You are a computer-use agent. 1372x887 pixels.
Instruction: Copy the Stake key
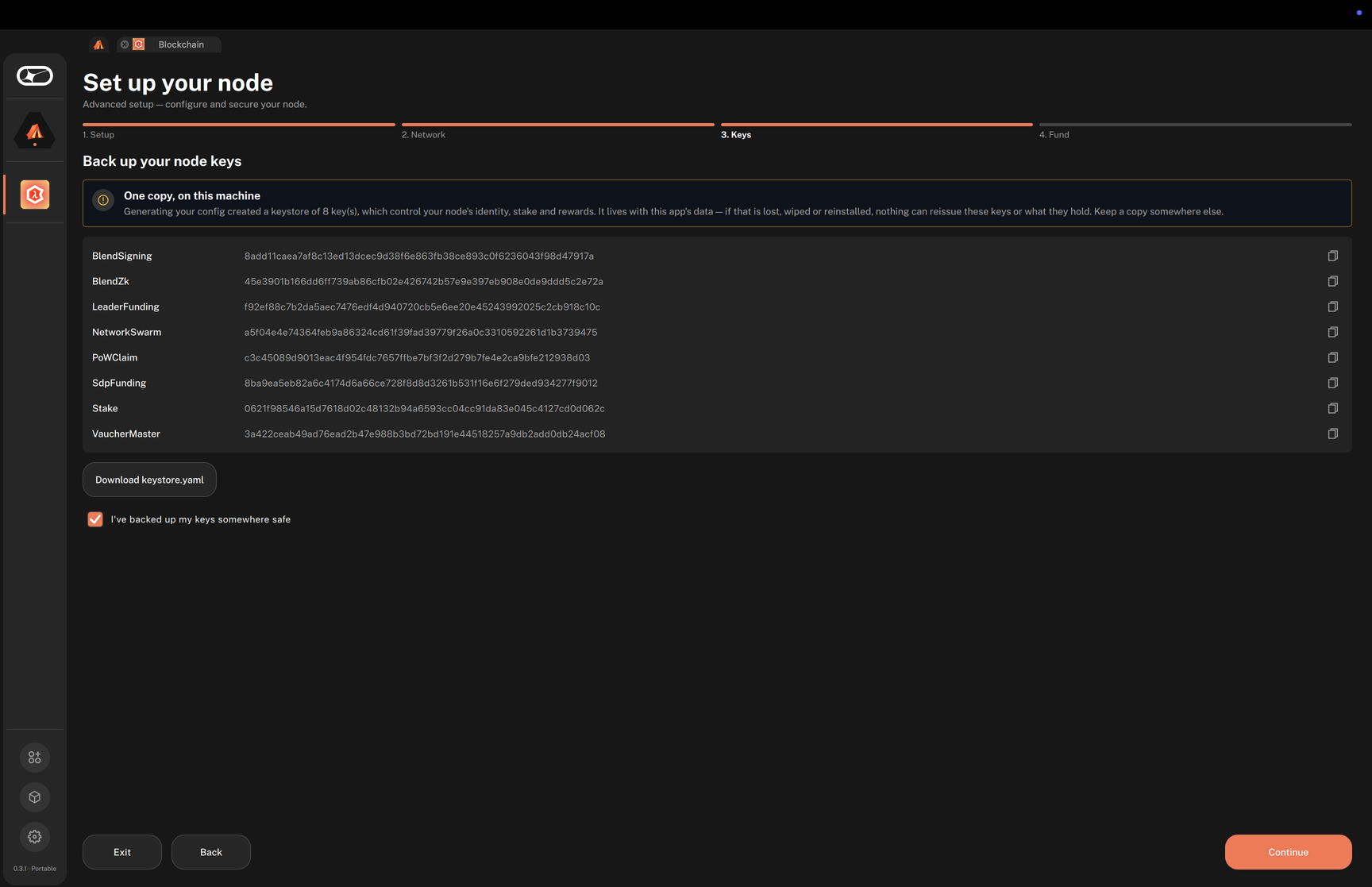coord(1332,408)
